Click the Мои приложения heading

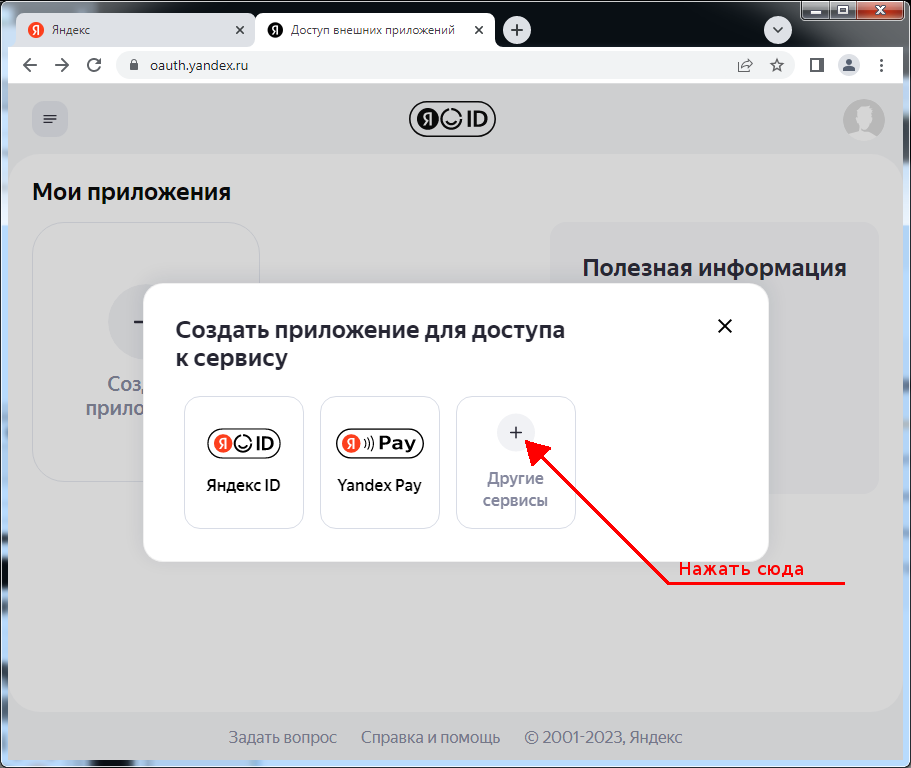(x=131, y=192)
